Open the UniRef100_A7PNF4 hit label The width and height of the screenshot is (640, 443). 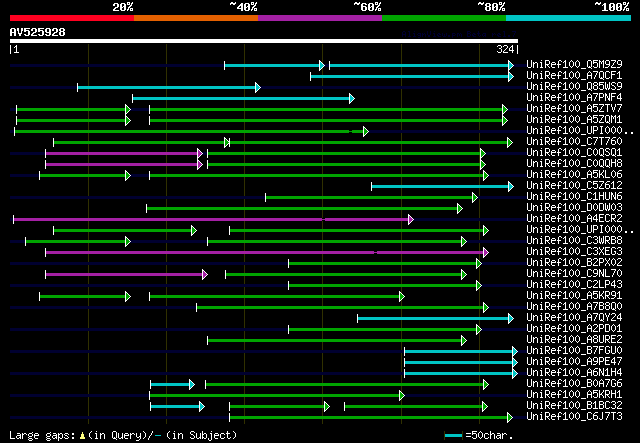pos(574,98)
